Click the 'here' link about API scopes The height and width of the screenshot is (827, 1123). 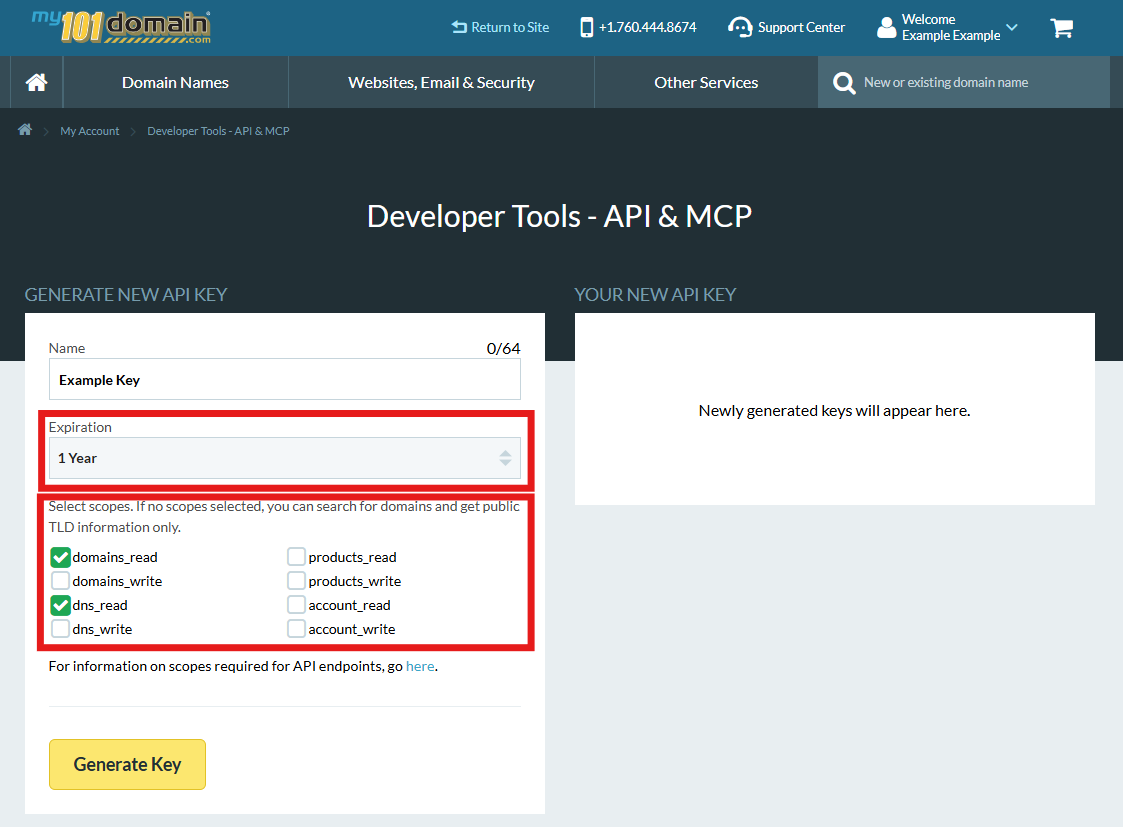pos(420,665)
